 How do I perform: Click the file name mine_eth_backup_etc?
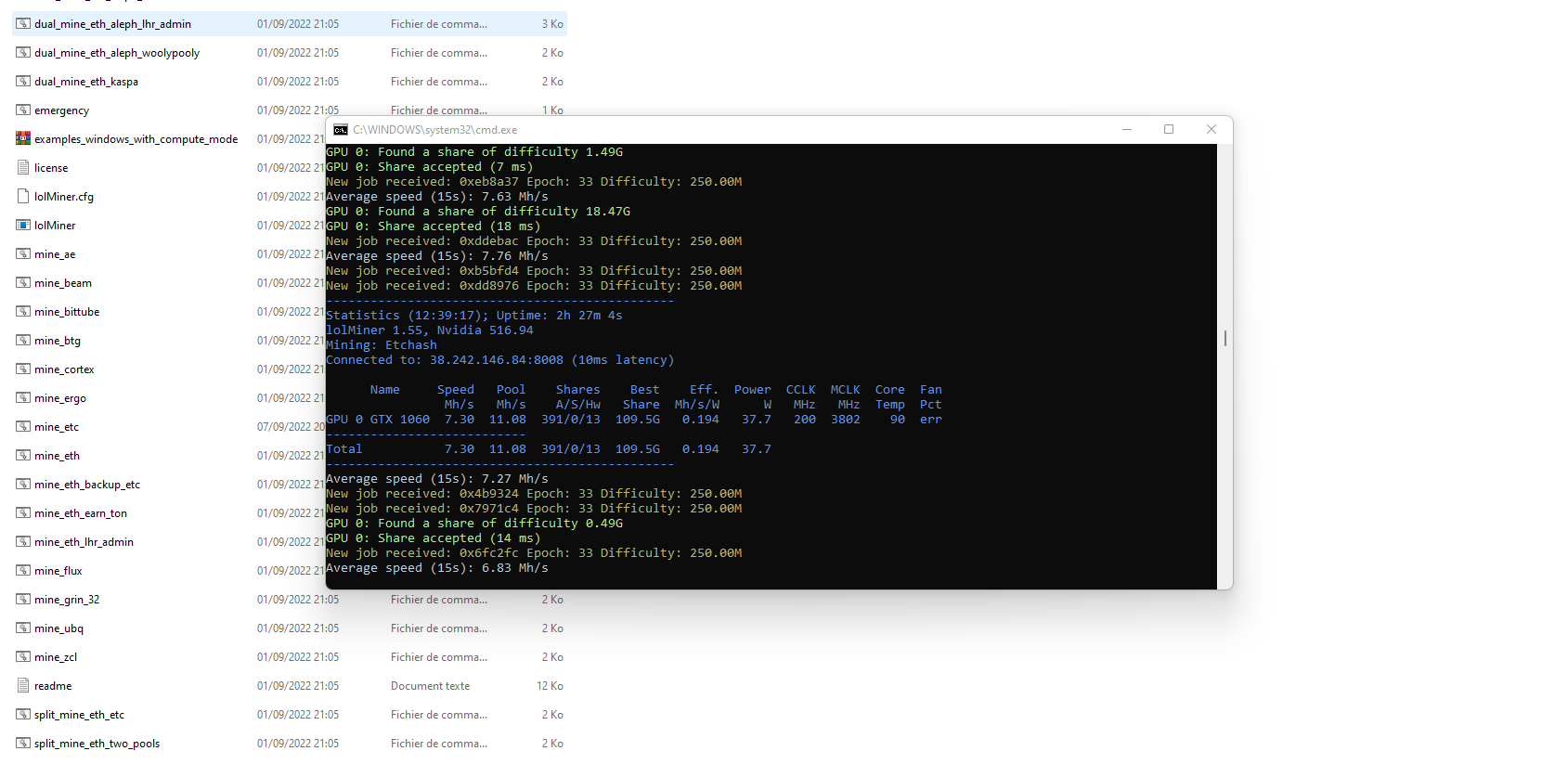pyautogui.click(x=87, y=485)
